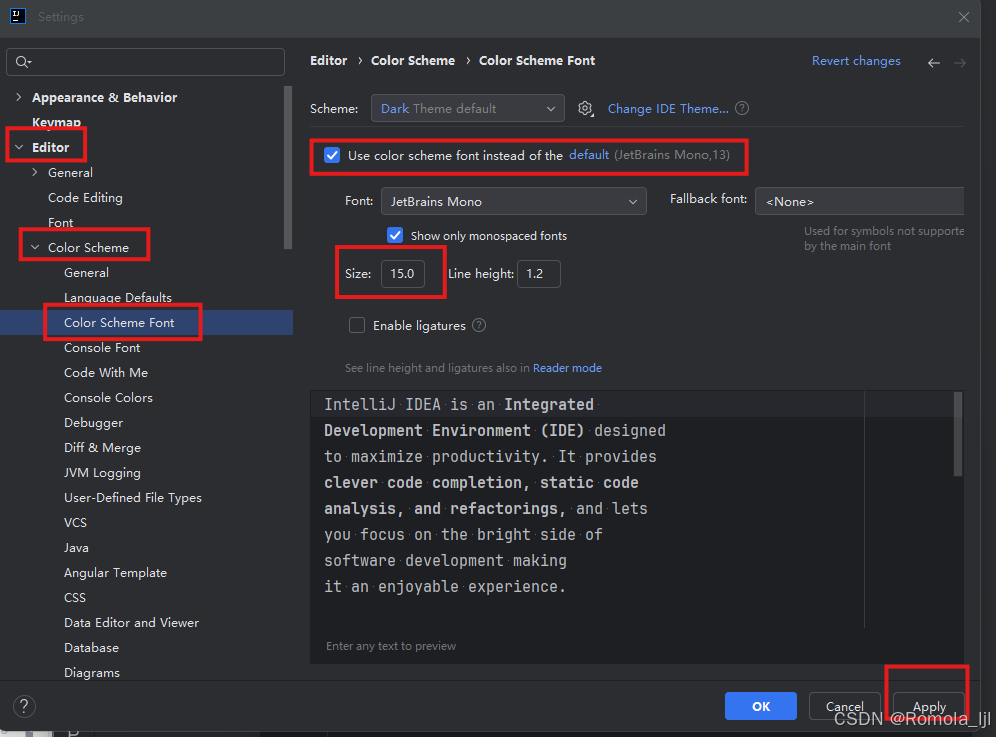Open the Font settings page
The image size is (996, 737).
(60, 222)
